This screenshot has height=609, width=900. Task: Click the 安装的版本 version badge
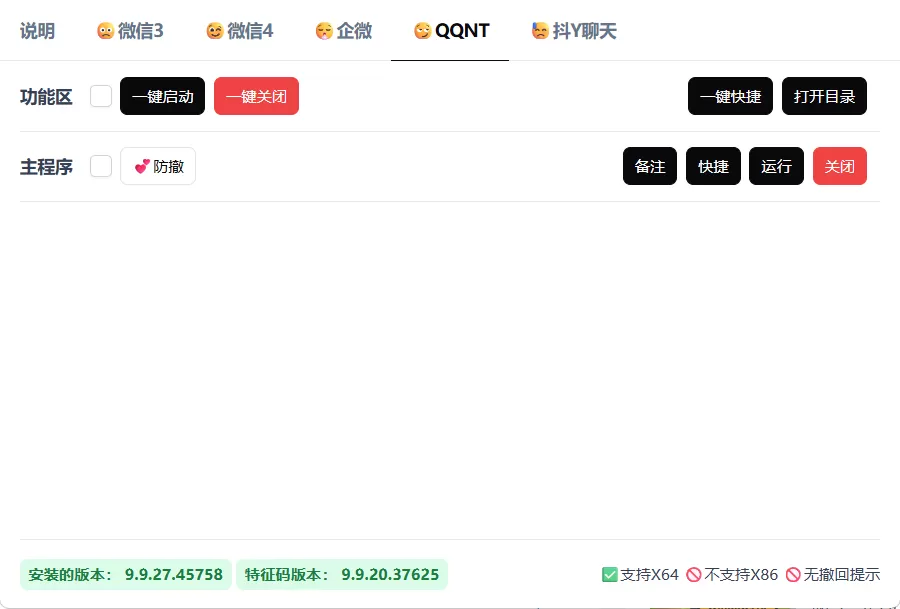[124, 574]
